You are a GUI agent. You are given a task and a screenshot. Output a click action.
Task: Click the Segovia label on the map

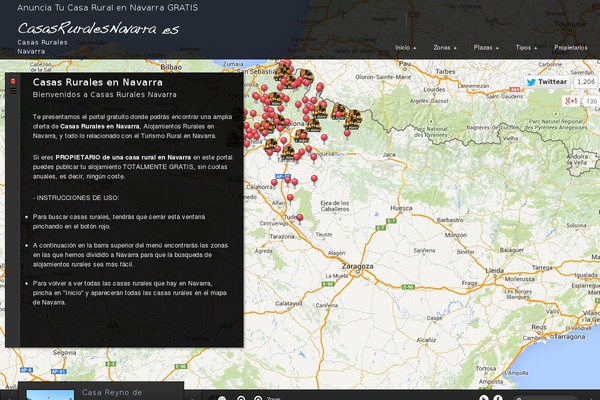[x=64, y=353]
